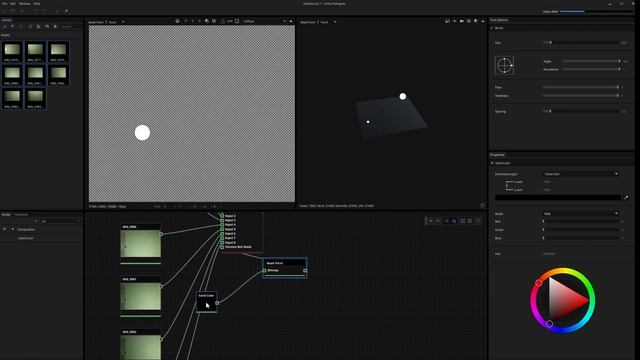Click the Input 8 port
This screenshot has height=360, width=640.
[x=222, y=242]
